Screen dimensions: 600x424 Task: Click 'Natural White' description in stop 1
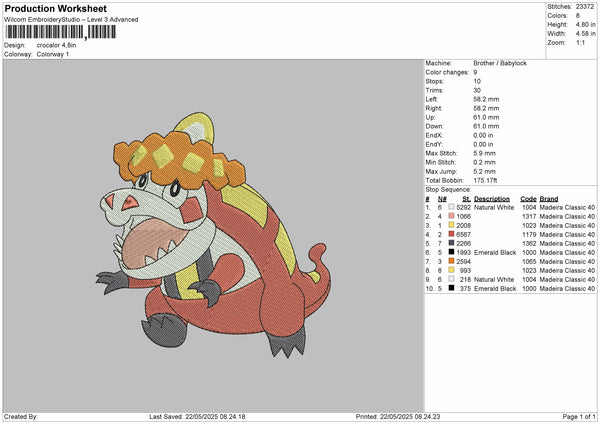point(494,207)
